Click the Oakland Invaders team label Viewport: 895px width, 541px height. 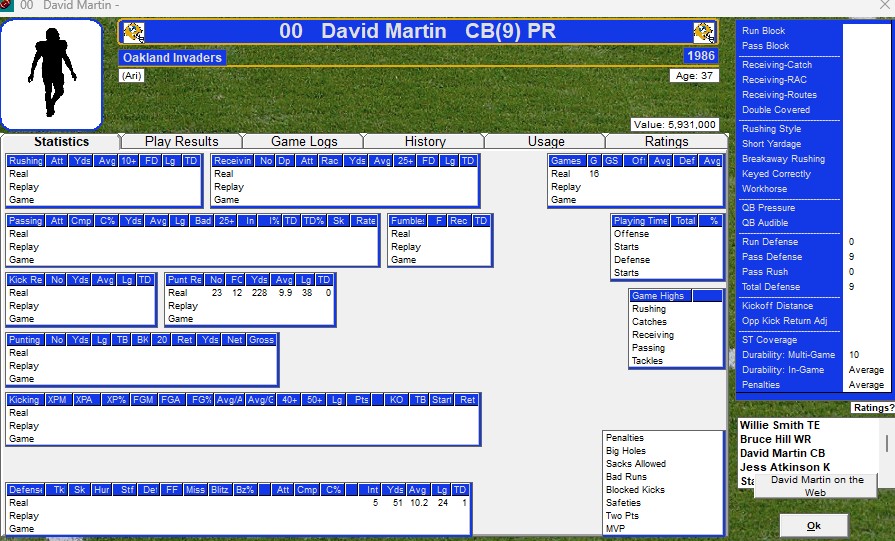(172, 58)
